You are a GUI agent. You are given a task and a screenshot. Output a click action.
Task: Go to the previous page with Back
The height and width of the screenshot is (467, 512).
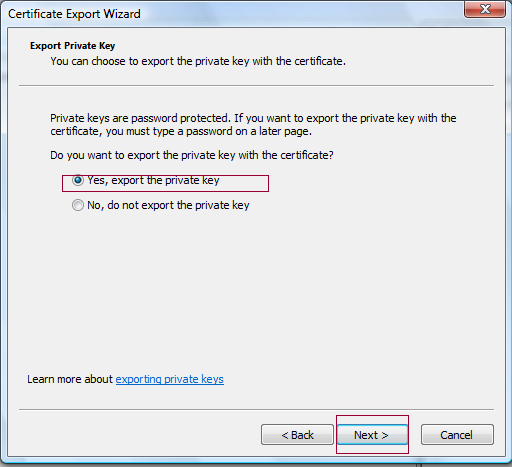[x=297, y=435]
